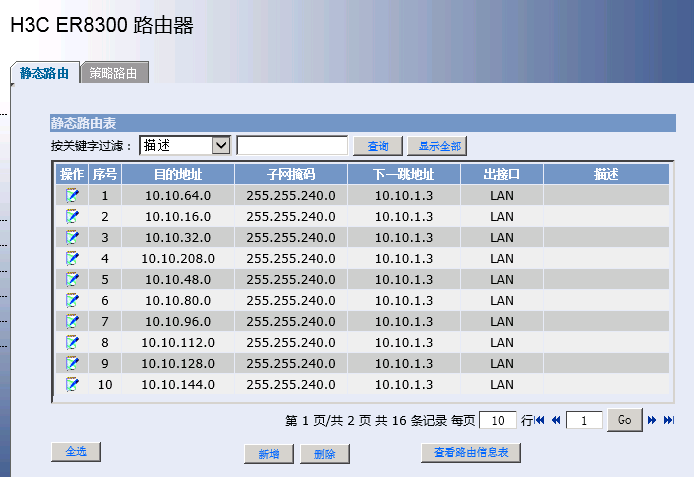This screenshot has height=477, width=694.
Task: Click the 查询 button
Action: (378, 146)
